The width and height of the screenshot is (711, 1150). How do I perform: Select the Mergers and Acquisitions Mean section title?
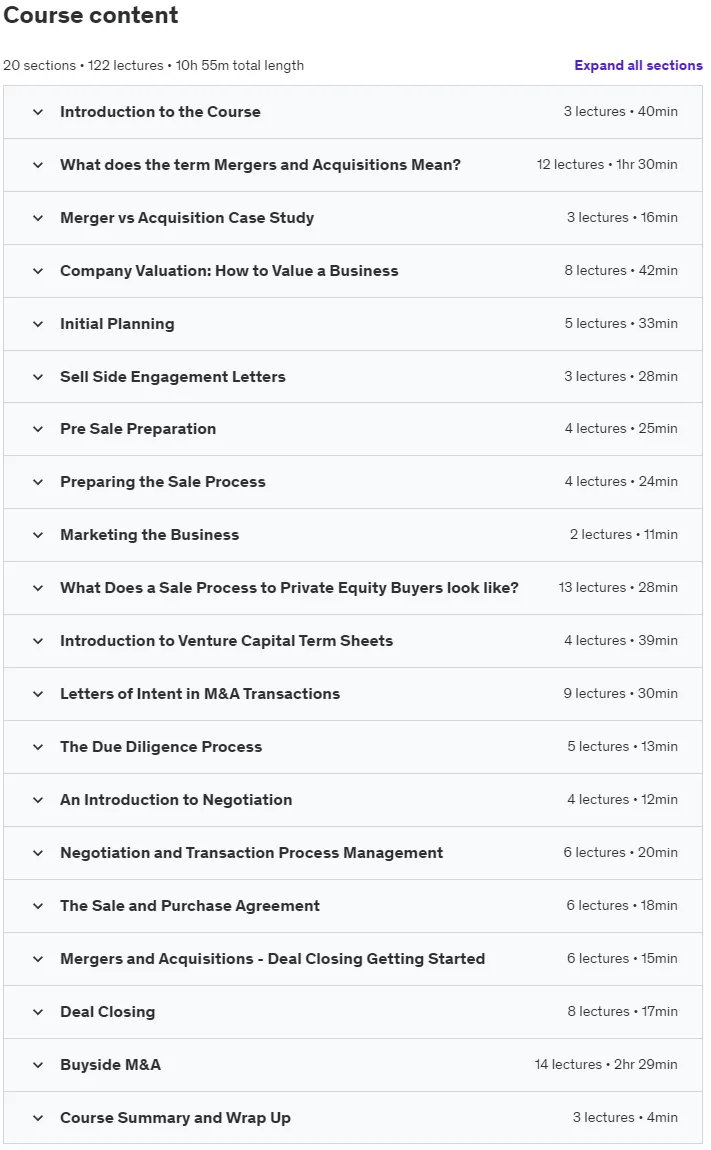[x=260, y=165]
